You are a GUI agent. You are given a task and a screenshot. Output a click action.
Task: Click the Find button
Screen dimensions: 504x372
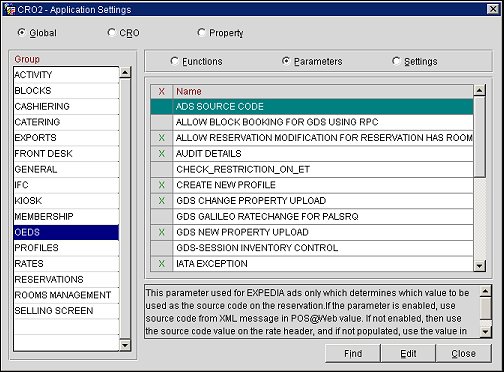coord(353,353)
